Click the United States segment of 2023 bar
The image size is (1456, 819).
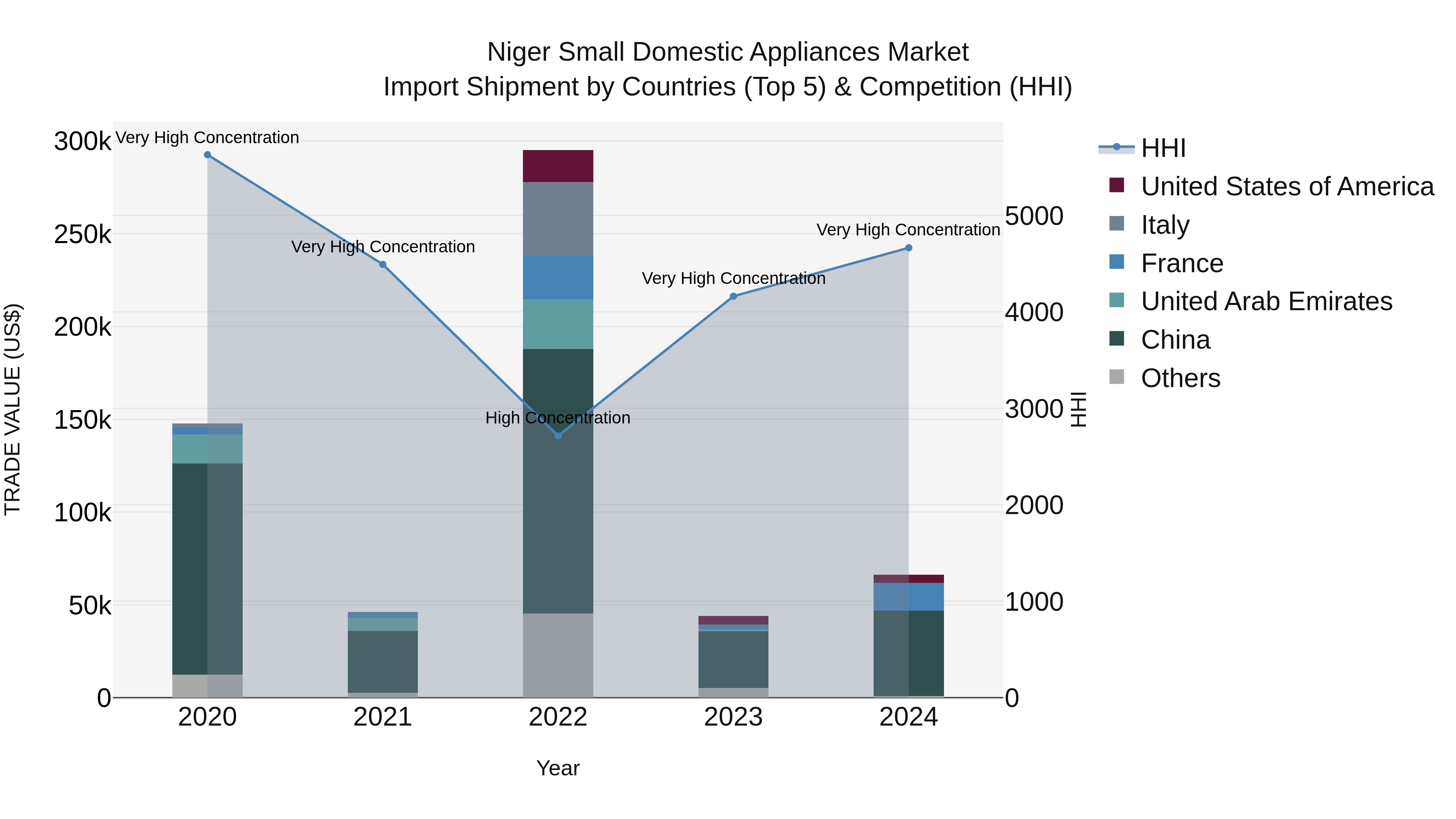734,620
